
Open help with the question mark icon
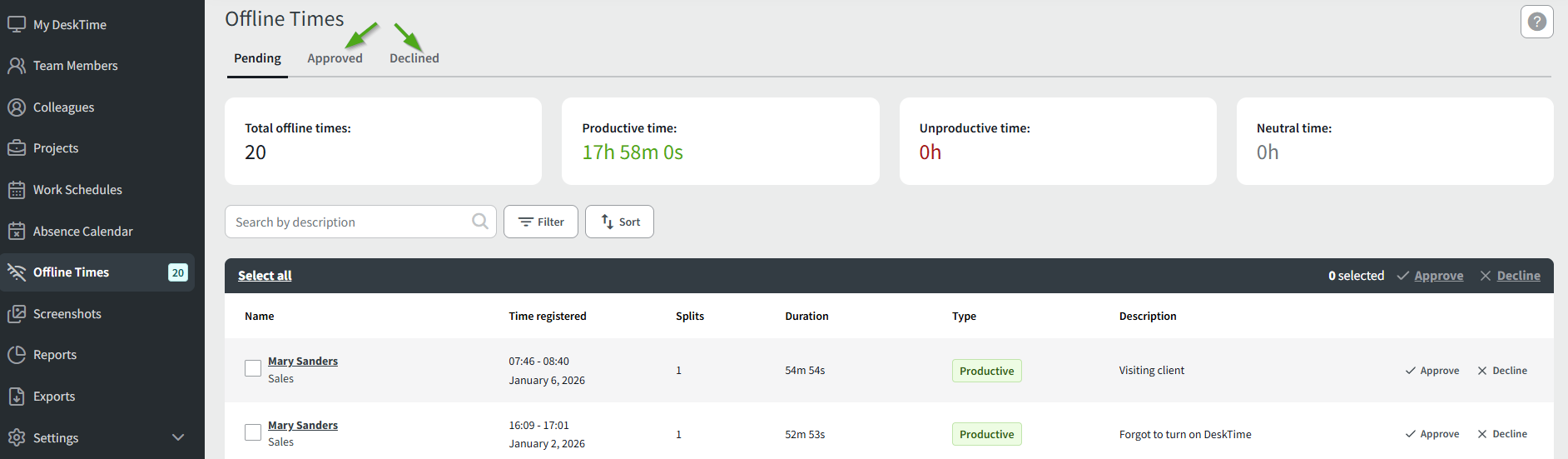[x=1536, y=22]
